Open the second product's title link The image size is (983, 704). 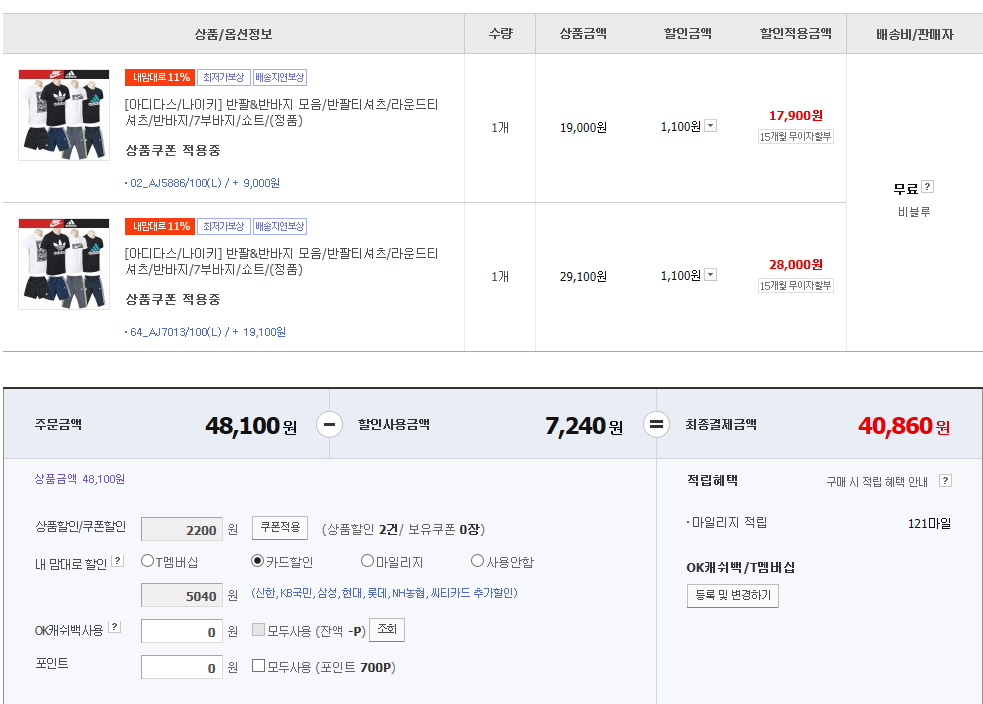(x=281, y=261)
